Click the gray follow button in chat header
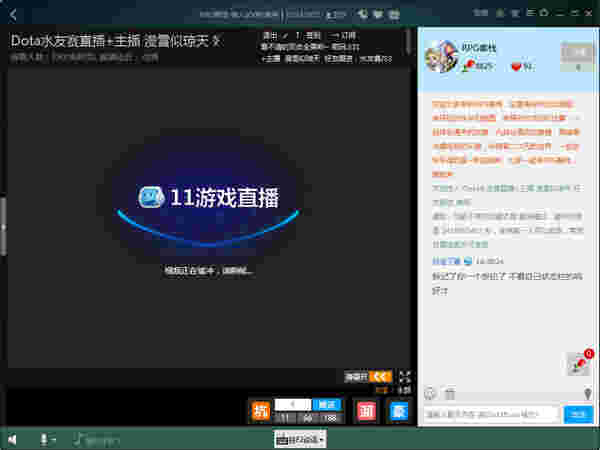 tap(577, 53)
